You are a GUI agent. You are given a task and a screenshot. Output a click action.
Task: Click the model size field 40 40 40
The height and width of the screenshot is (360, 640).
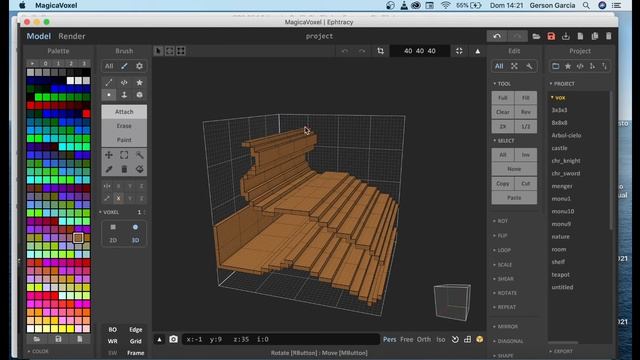pos(420,51)
